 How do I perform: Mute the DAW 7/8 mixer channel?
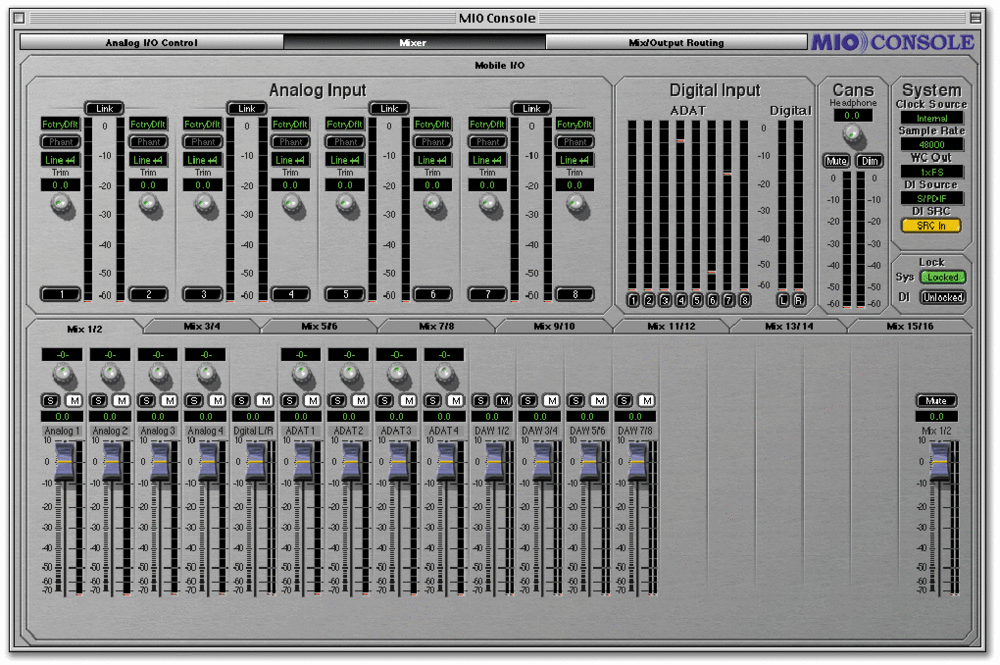point(647,400)
